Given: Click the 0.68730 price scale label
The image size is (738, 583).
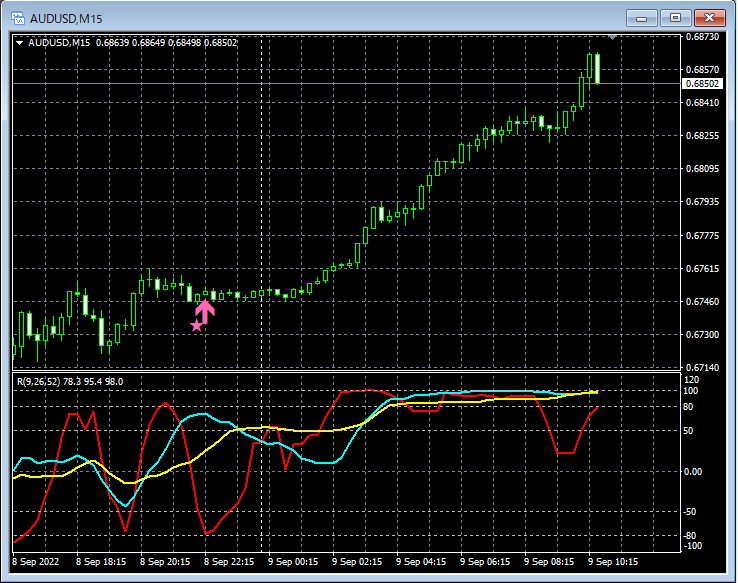Looking at the screenshot, I should pyautogui.click(x=702, y=37).
